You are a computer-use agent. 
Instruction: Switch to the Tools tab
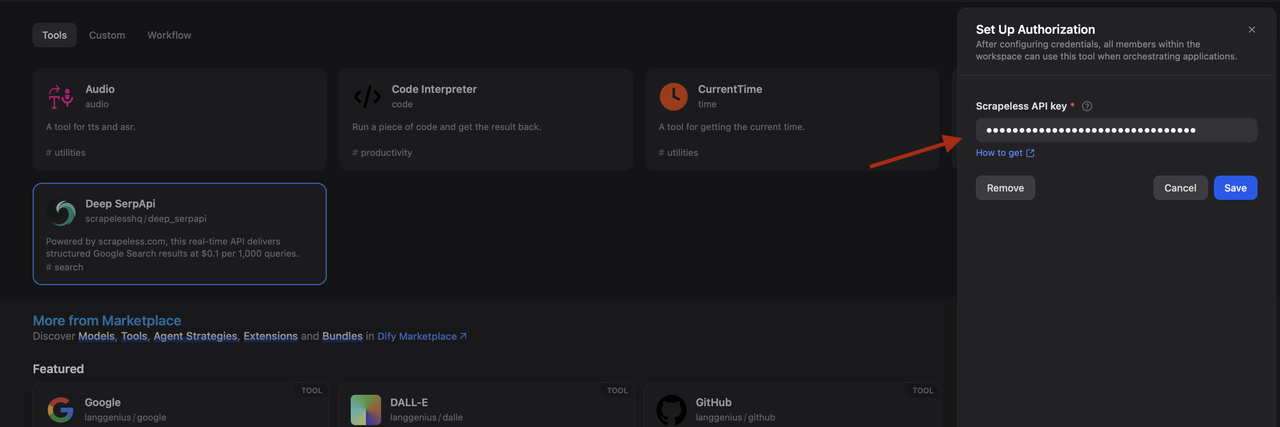click(x=55, y=35)
